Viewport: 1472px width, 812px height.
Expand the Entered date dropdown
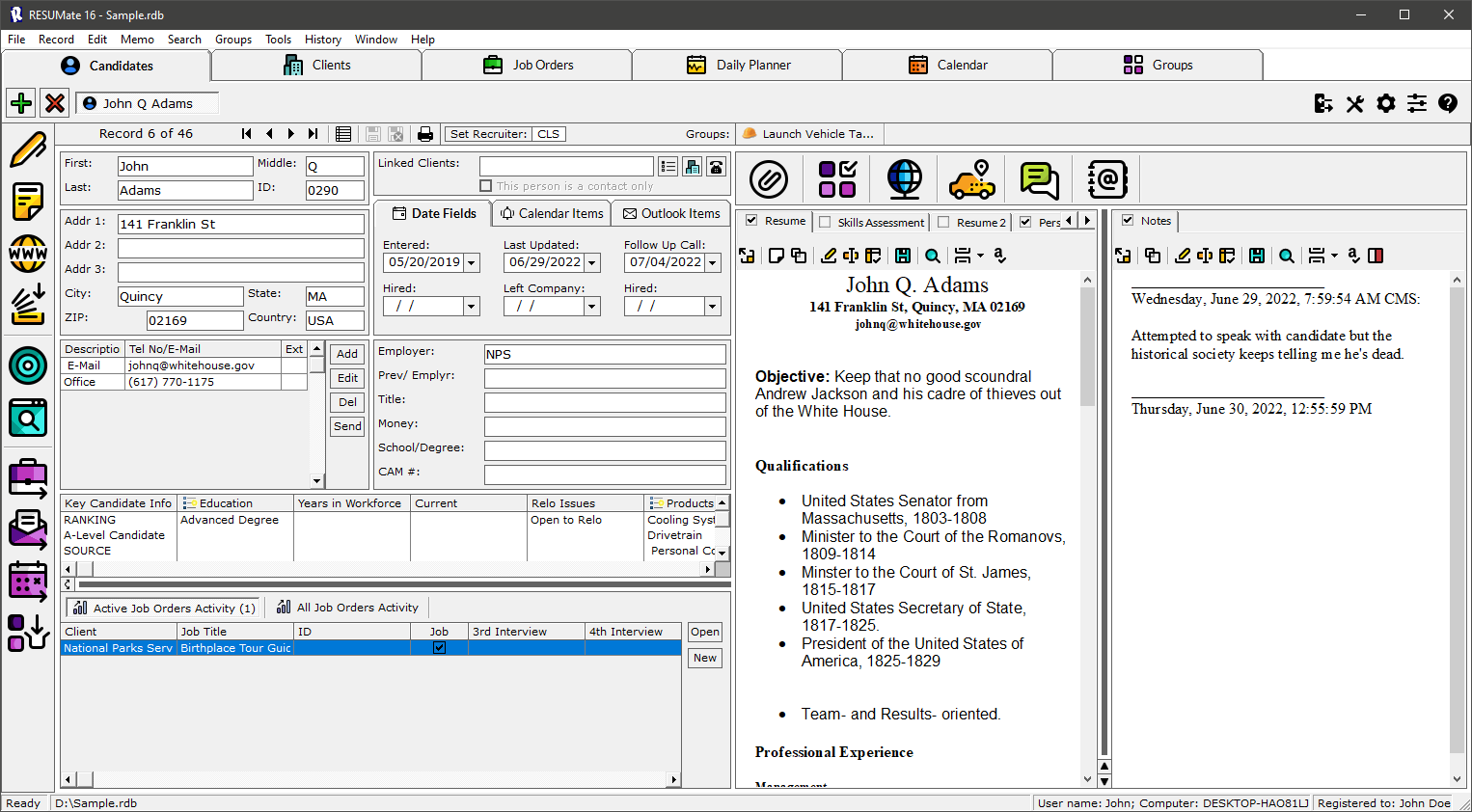tap(472, 262)
